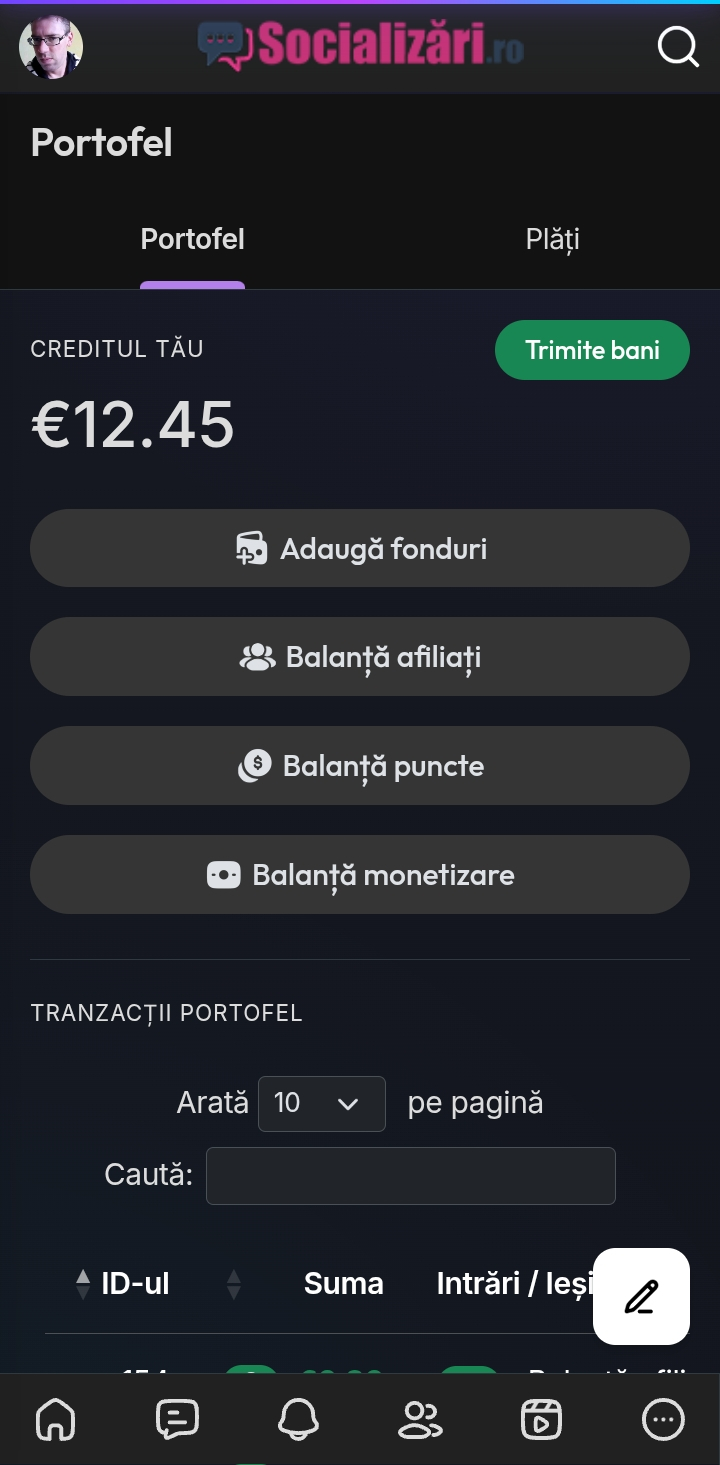This screenshot has width=720, height=1465.
Task: Sort by the ID-ul column arrows
Action: pos(83,1284)
